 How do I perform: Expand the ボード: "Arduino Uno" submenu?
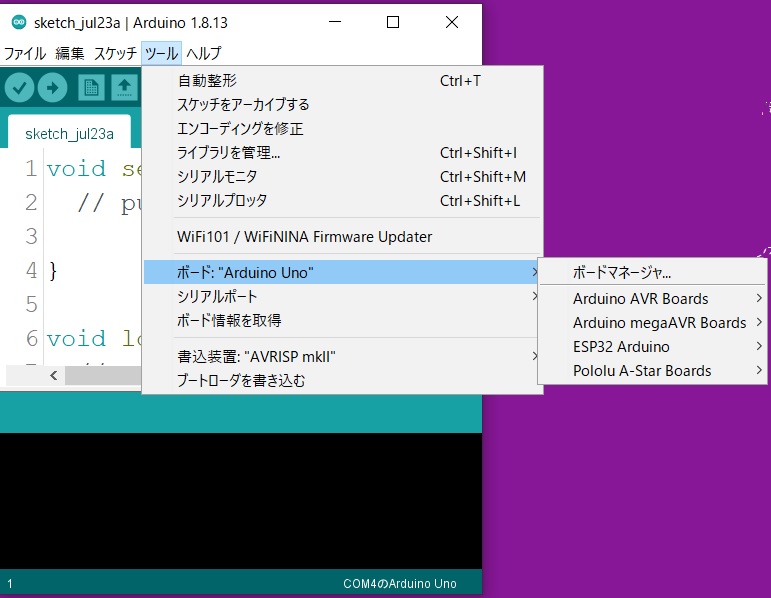(343, 272)
